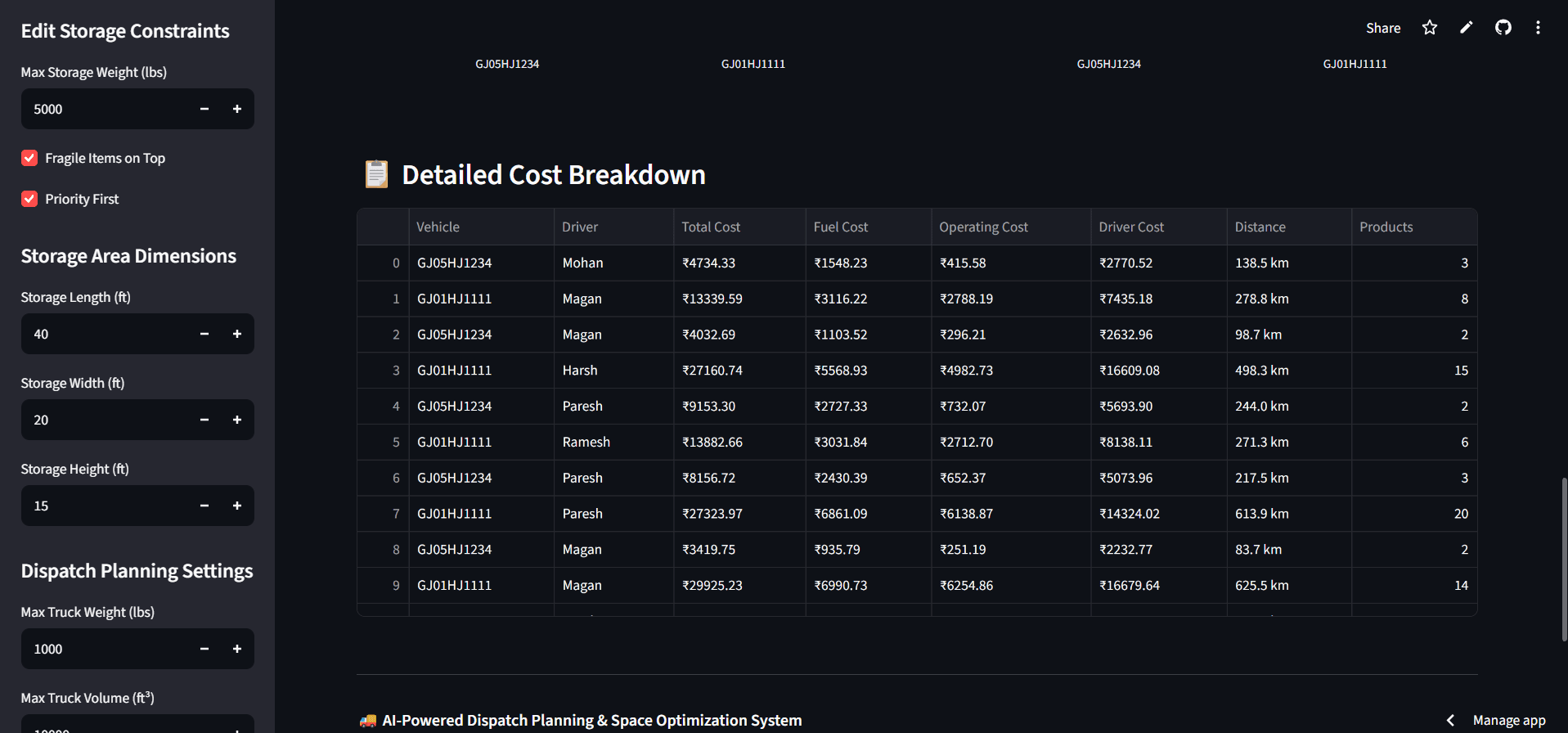Increase Storage Length value

click(x=237, y=334)
